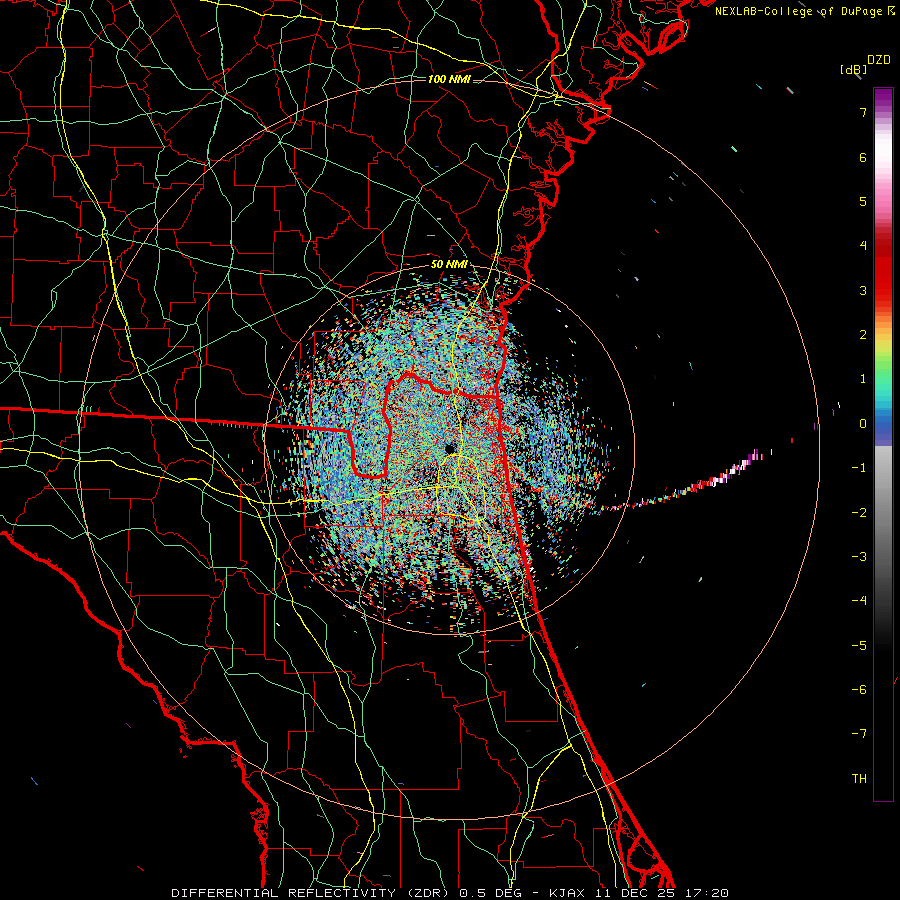
Task: Click the 7 value on the colorbar scale
Action: click(x=863, y=112)
